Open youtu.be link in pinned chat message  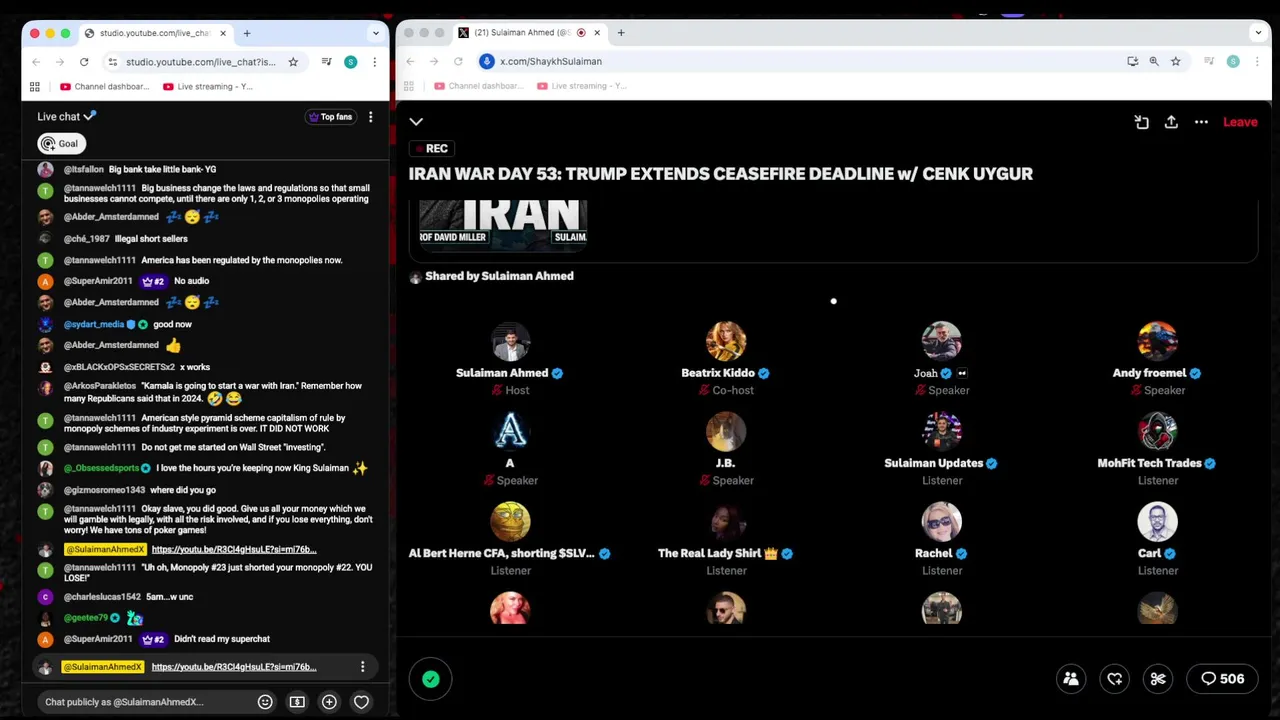pos(234,667)
